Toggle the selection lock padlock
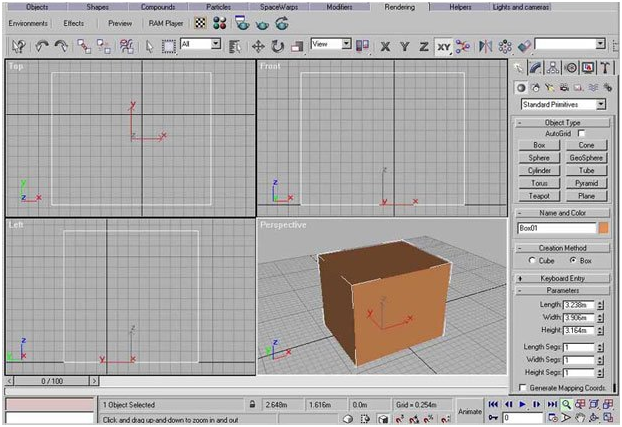The image size is (622, 427). point(252,404)
